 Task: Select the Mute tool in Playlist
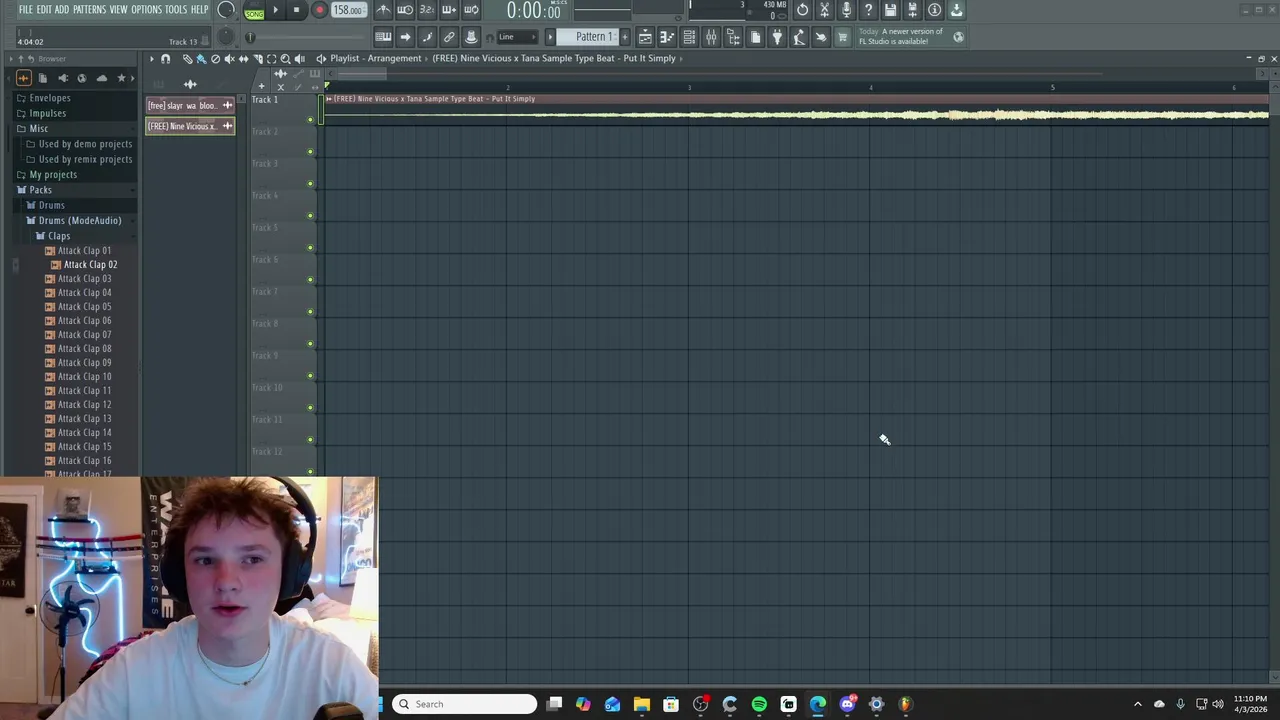coord(229,59)
